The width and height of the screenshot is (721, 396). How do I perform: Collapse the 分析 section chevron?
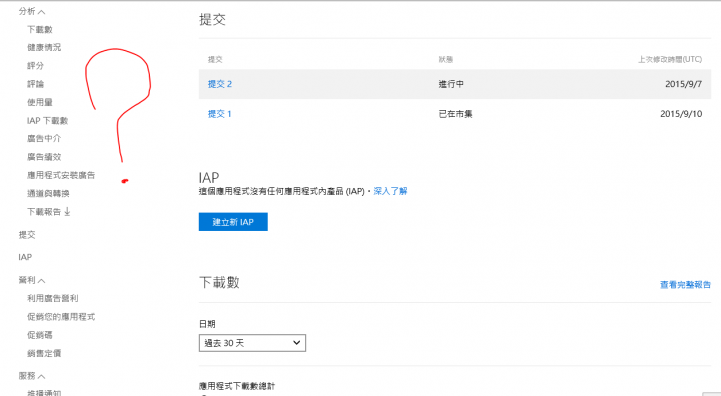coord(41,12)
